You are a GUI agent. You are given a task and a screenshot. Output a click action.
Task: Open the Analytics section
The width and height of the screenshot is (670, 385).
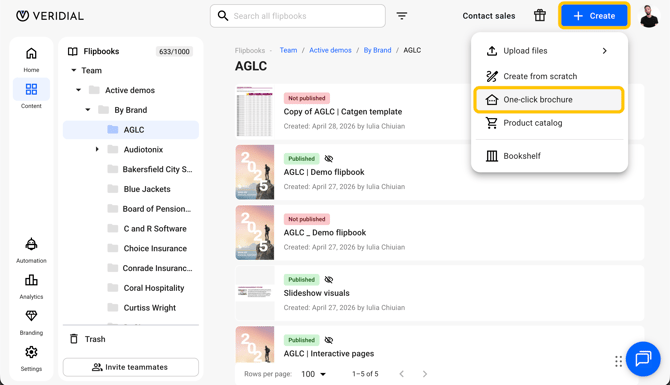31,286
